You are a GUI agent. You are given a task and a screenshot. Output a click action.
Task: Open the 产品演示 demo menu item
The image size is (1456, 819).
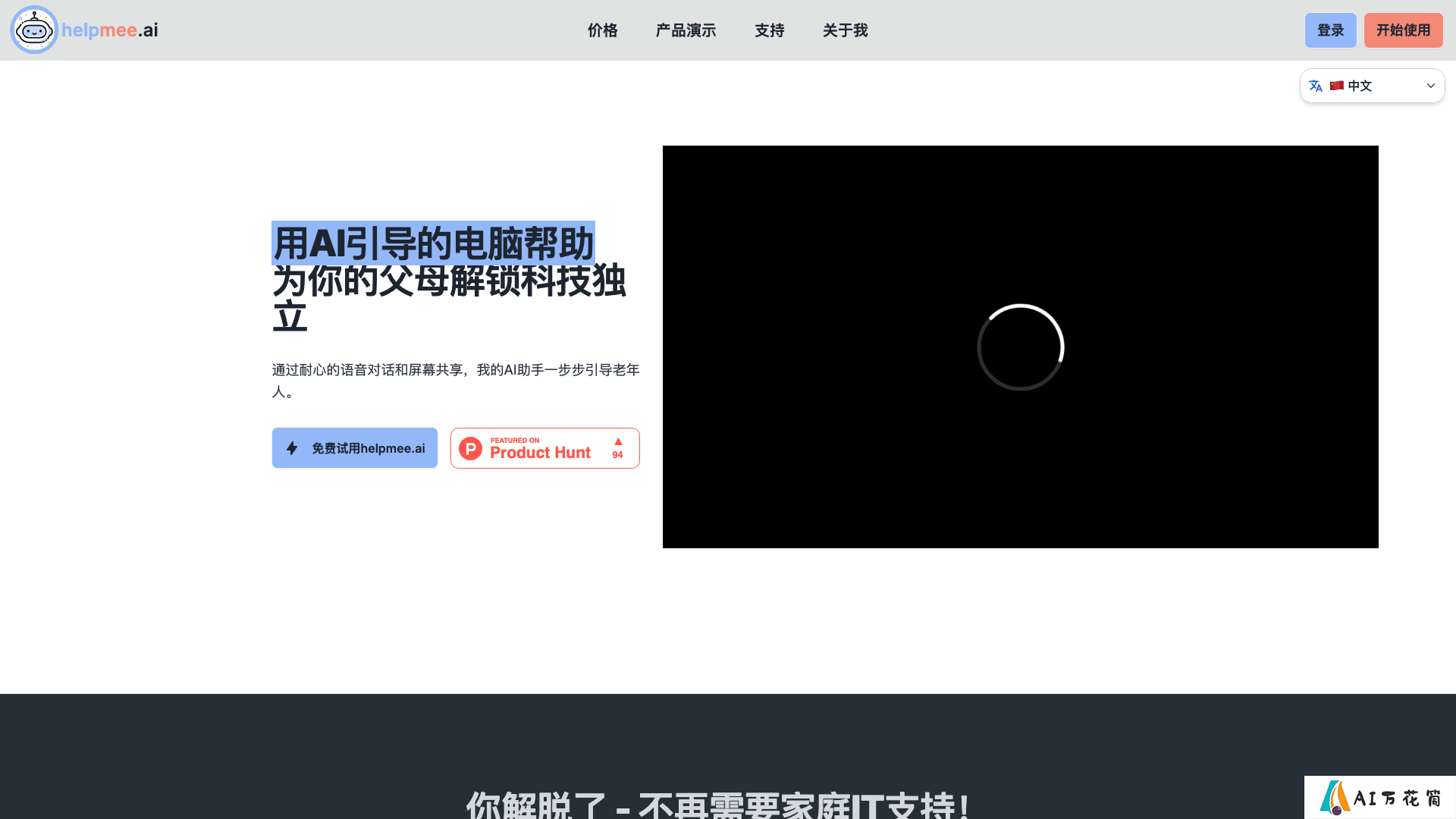[x=686, y=30]
